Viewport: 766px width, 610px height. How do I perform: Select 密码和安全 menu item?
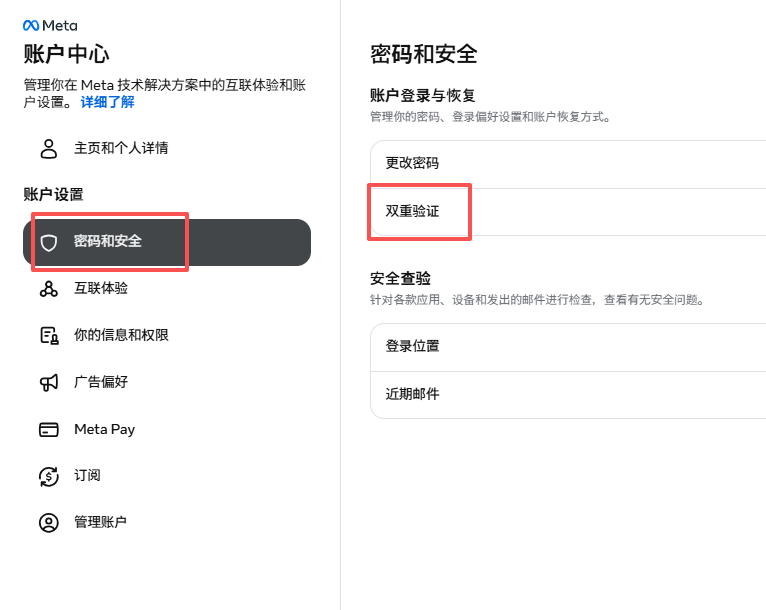167,242
